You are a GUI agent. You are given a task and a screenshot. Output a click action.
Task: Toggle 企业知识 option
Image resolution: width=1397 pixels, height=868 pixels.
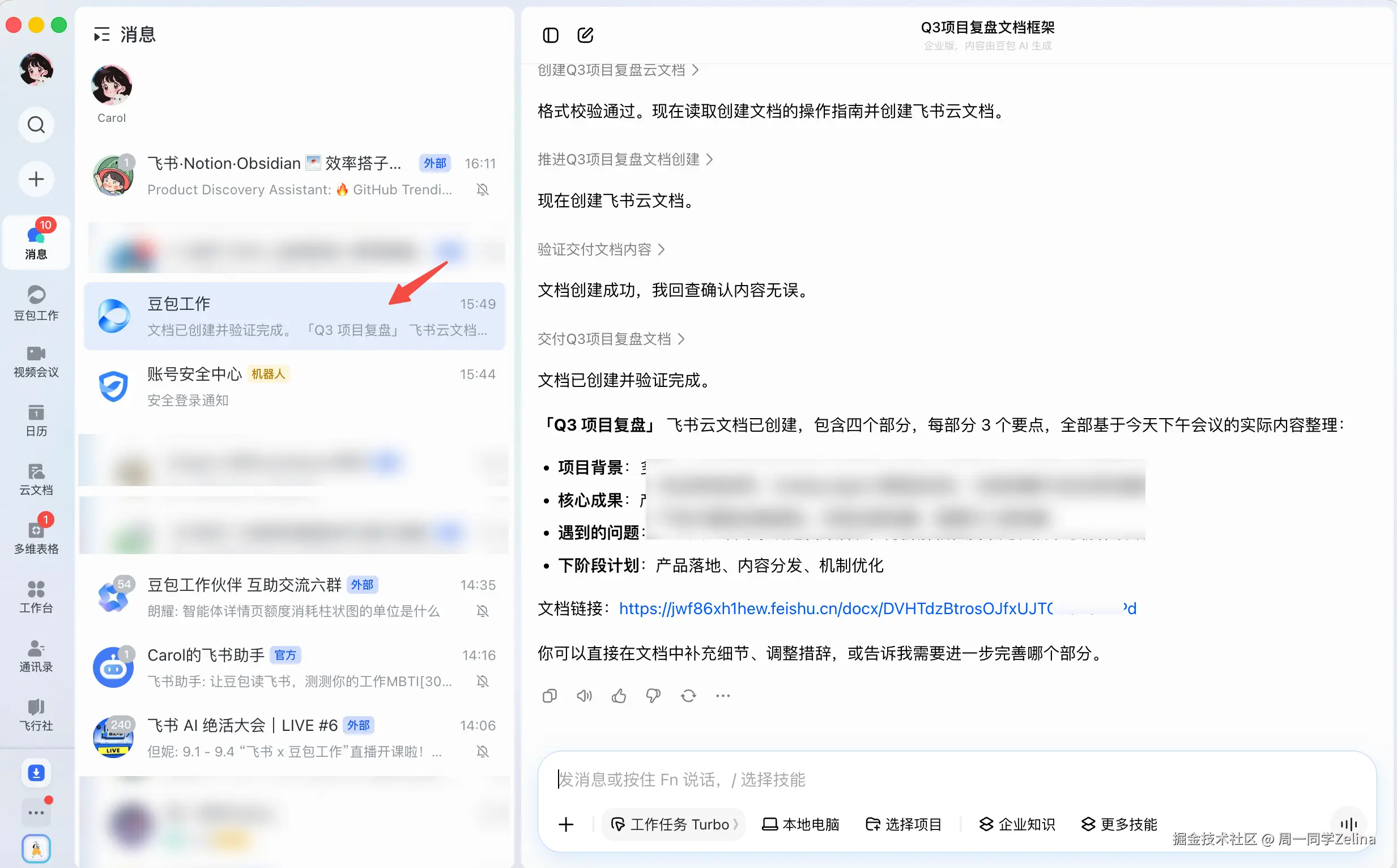tap(1016, 824)
